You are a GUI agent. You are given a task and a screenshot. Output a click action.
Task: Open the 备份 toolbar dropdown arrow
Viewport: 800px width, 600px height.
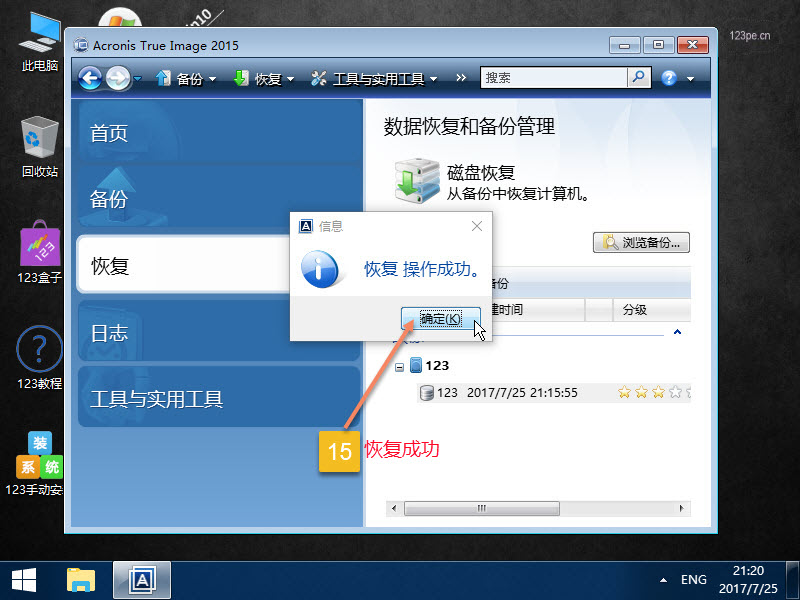(213, 77)
